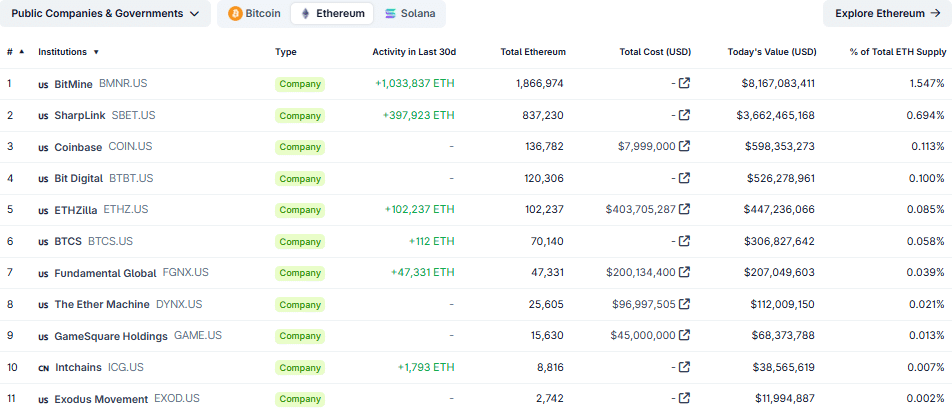This screenshot has height=411, width=952.
Task: Click the +112 ETH activity value
Action: (432, 241)
